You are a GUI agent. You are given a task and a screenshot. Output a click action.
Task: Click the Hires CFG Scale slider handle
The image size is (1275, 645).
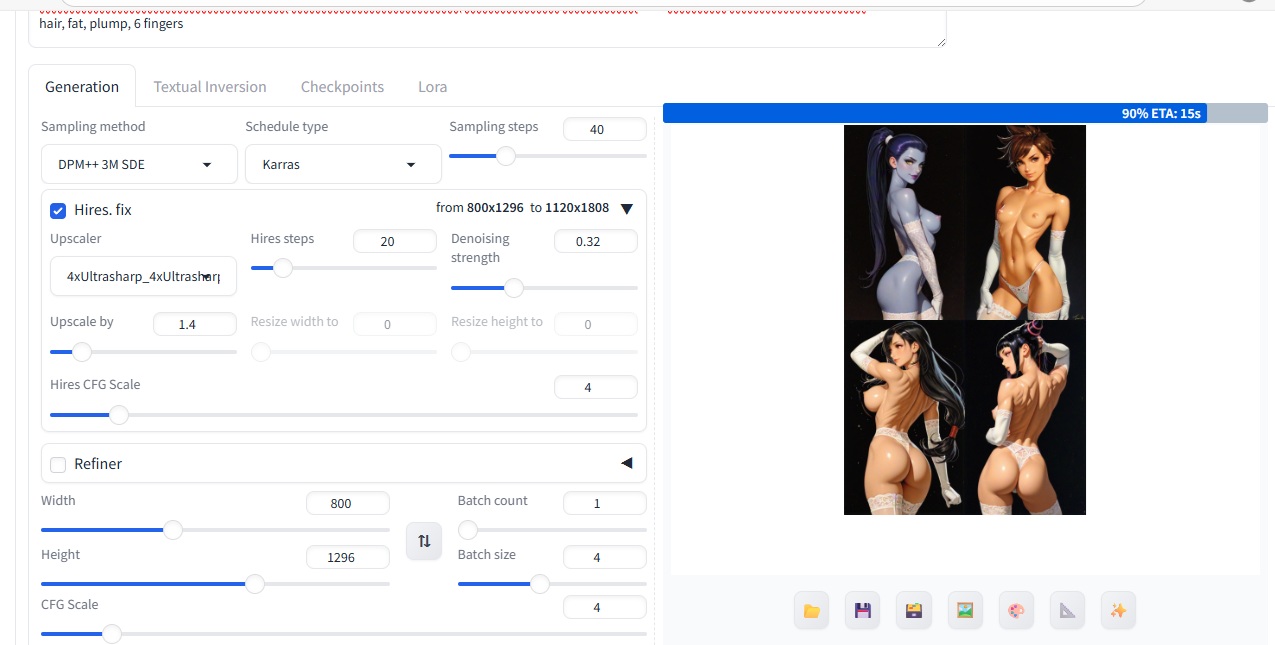pos(119,415)
